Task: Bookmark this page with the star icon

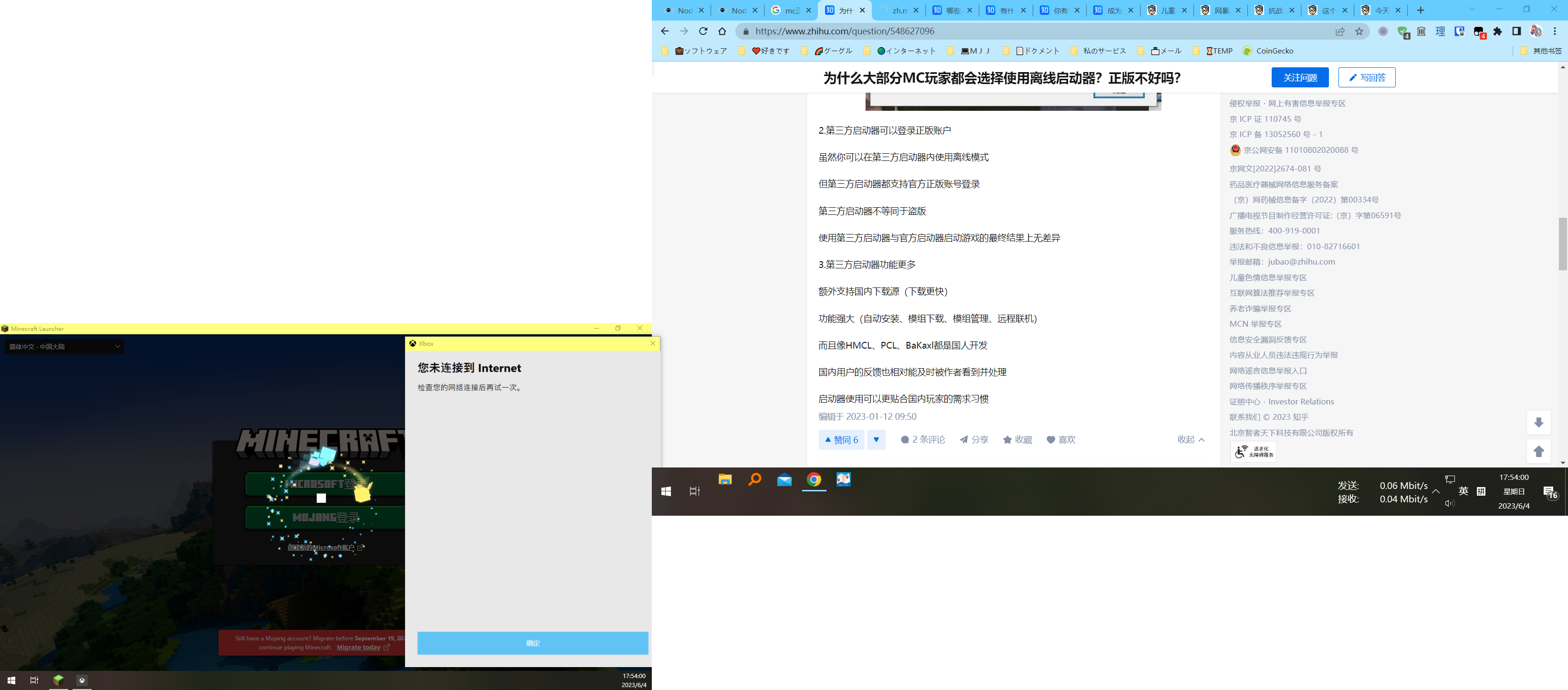Action: pyautogui.click(x=1359, y=31)
